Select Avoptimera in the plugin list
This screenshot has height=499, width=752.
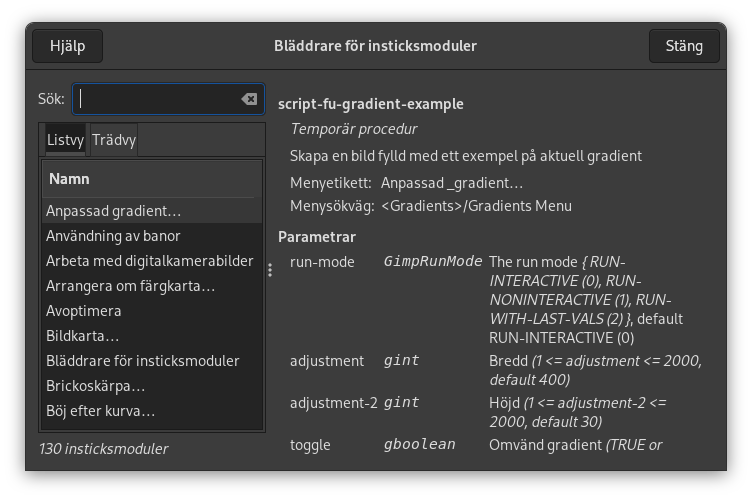pos(83,311)
